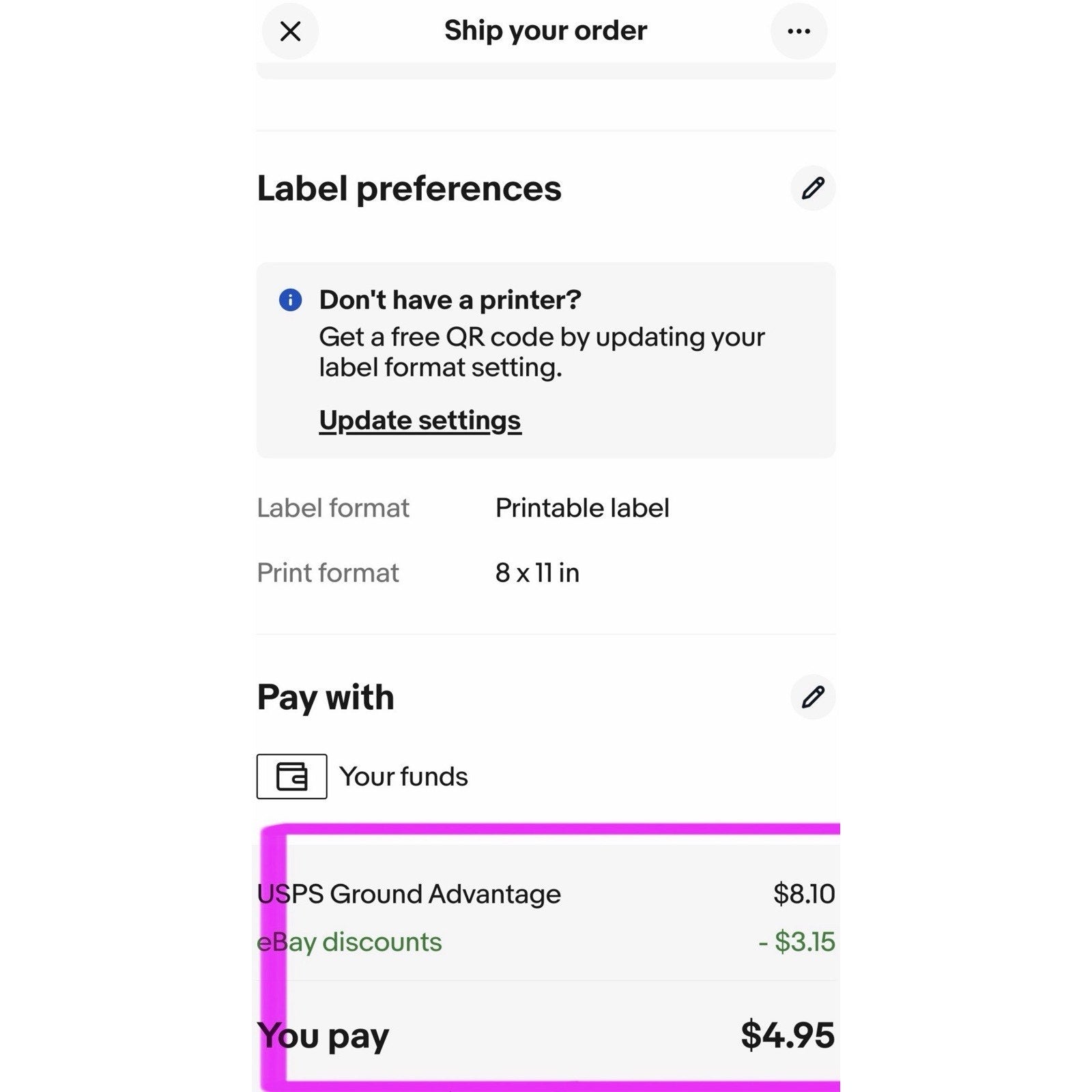Click the eBay discounts line

coord(349,942)
